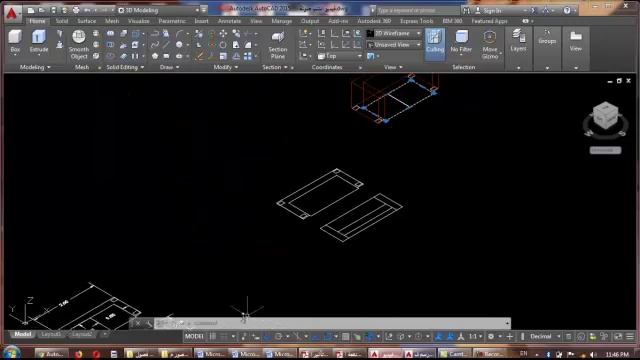Click the command line customize wrench icon

coord(149,324)
